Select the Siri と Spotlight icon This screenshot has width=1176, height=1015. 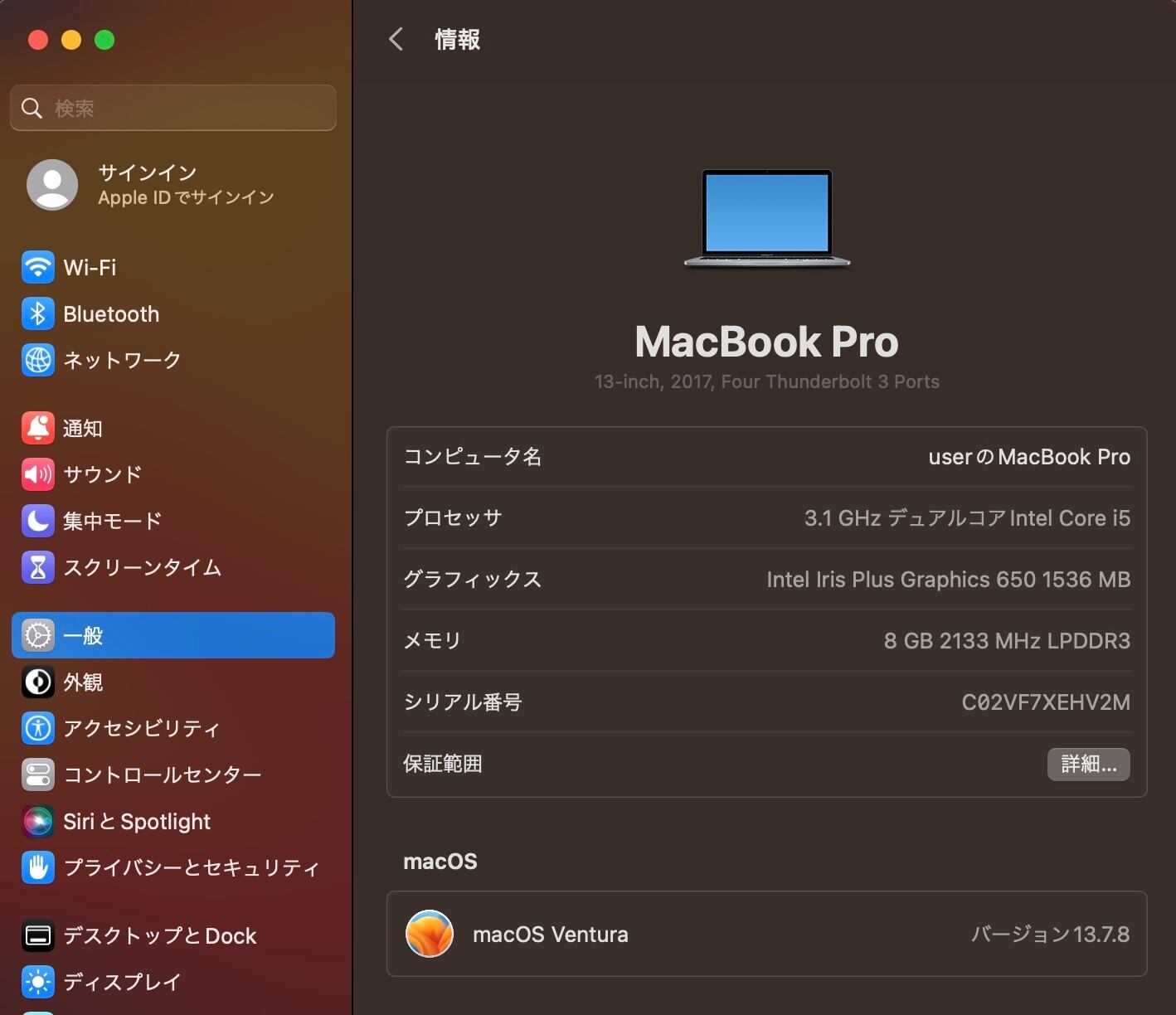coord(38,821)
